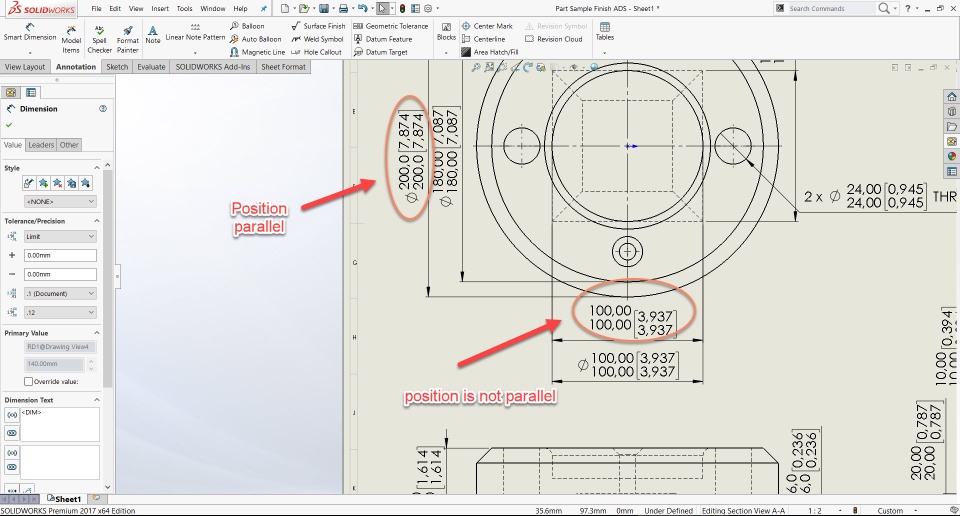This screenshot has width=960, height=516.
Task: Click the 1 : 2 scale status
Action: (x=814, y=510)
